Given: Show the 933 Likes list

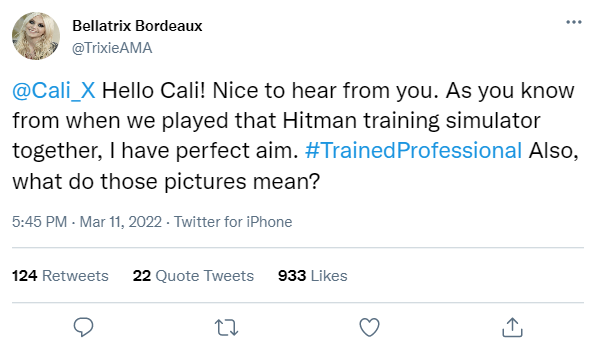Looking at the screenshot, I should [x=312, y=276].
